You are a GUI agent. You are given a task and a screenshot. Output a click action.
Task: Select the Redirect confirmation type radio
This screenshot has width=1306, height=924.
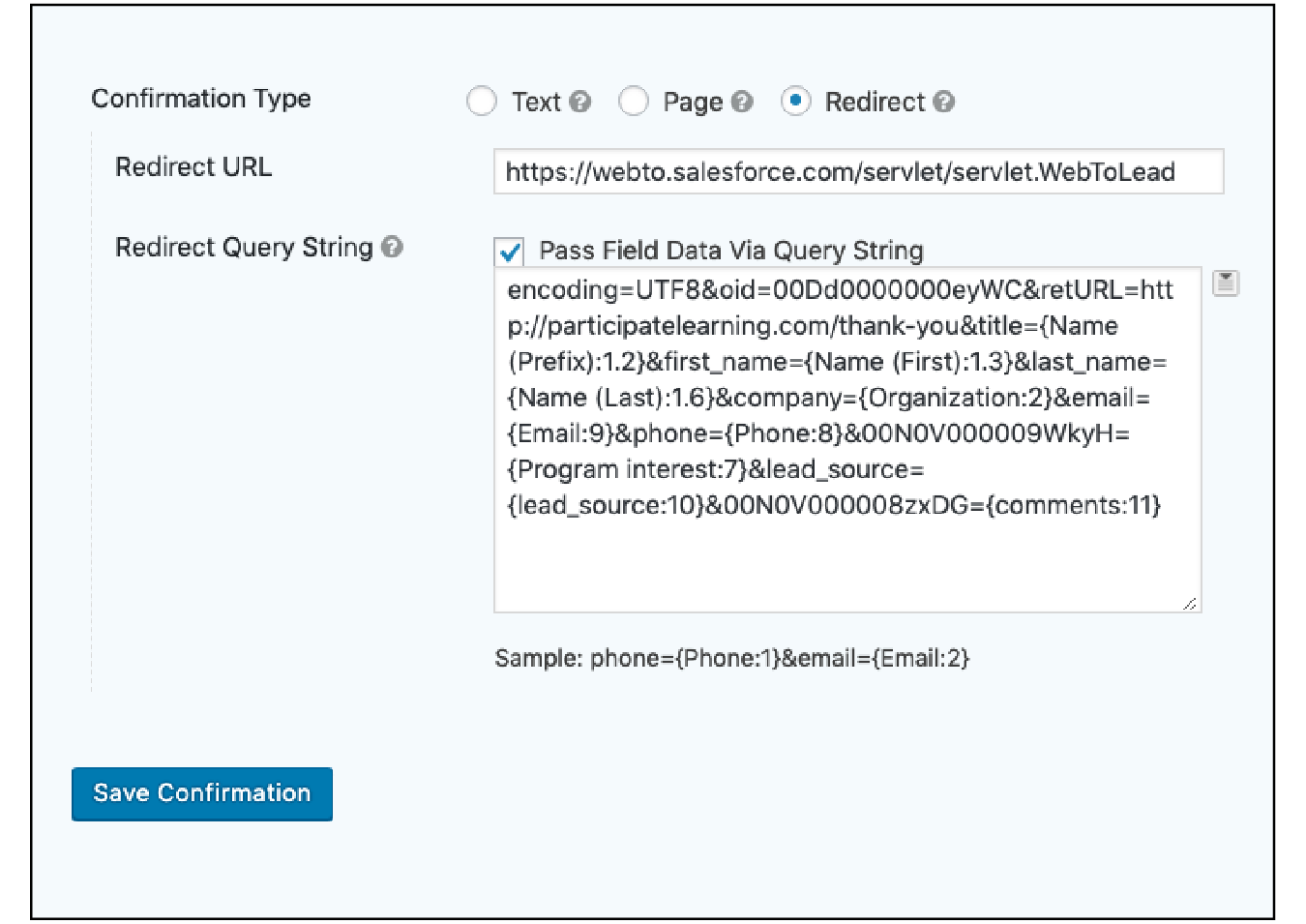coord(795,102)
